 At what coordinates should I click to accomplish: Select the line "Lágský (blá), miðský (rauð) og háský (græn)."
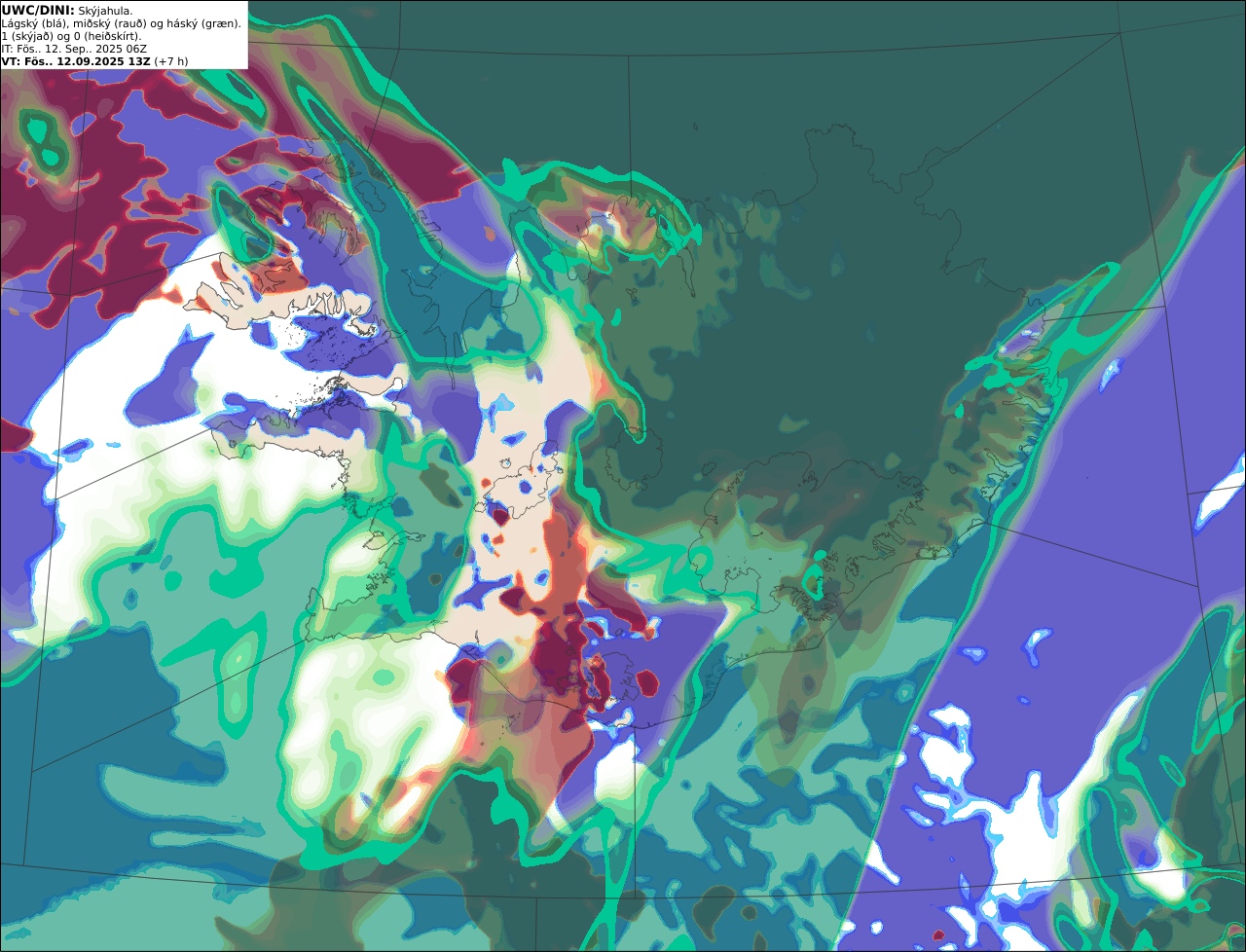(x=122, y=23)
